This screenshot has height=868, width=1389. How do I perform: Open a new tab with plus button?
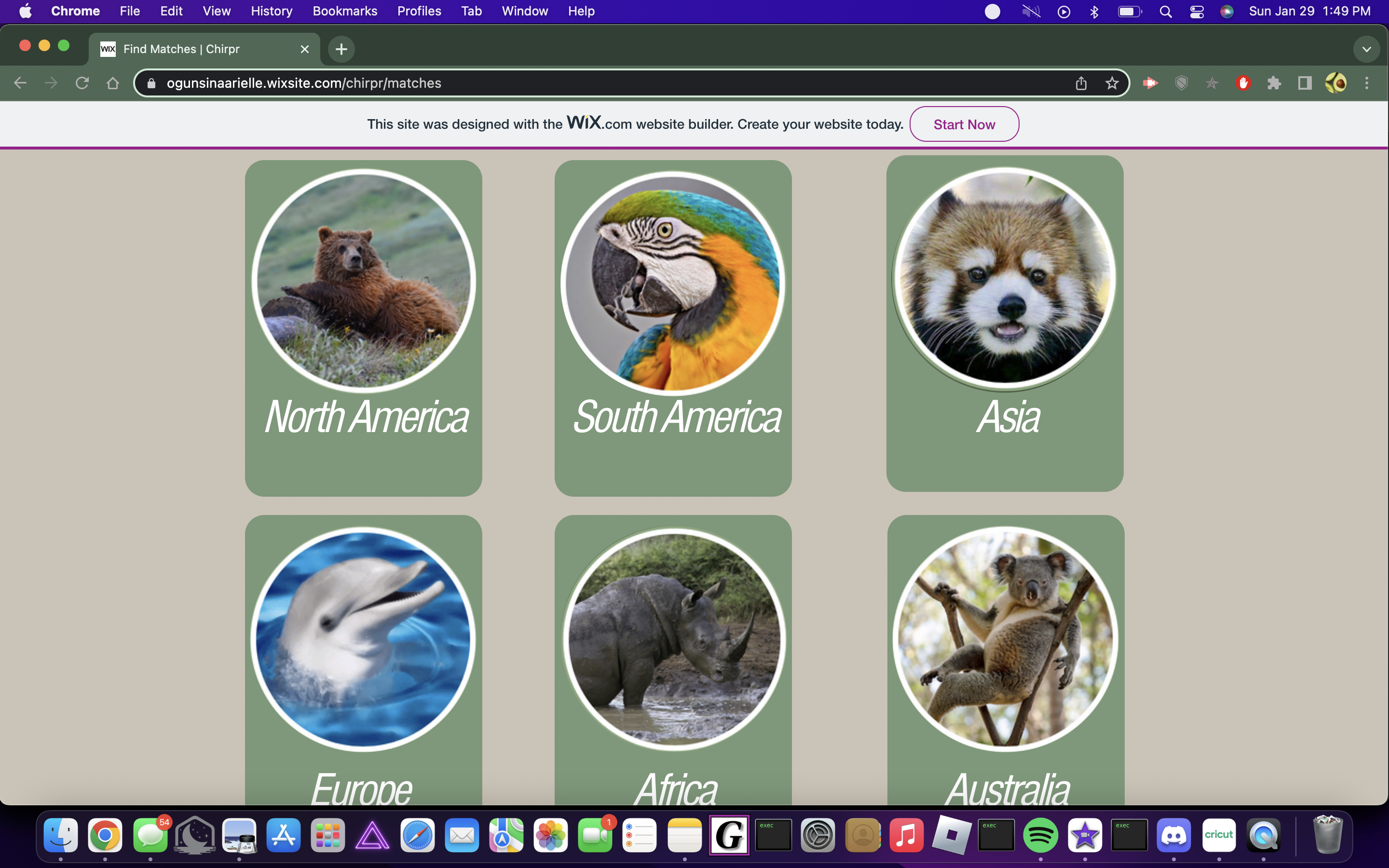(x=341, y=49)
